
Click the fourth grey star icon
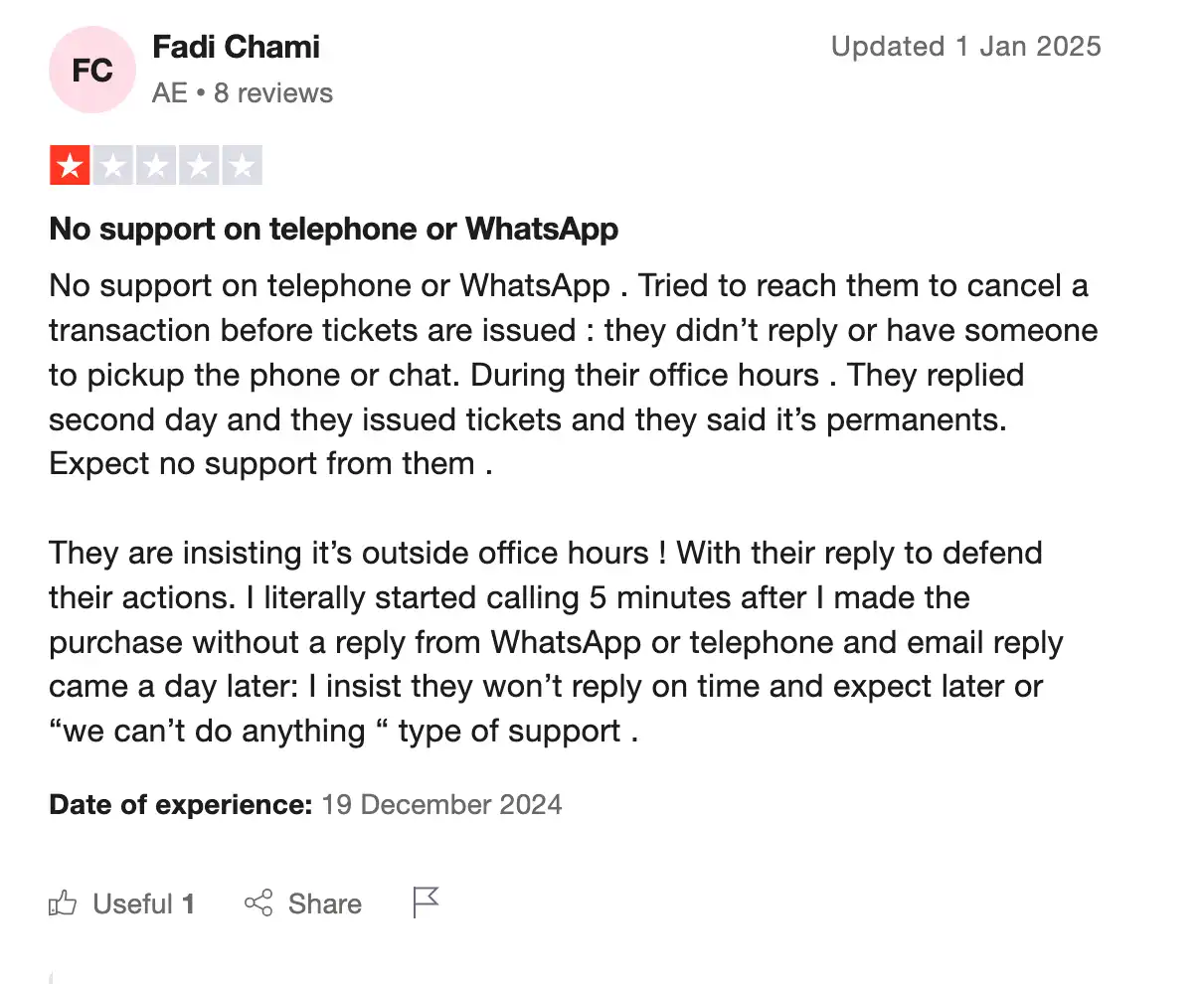click(197, 164)
